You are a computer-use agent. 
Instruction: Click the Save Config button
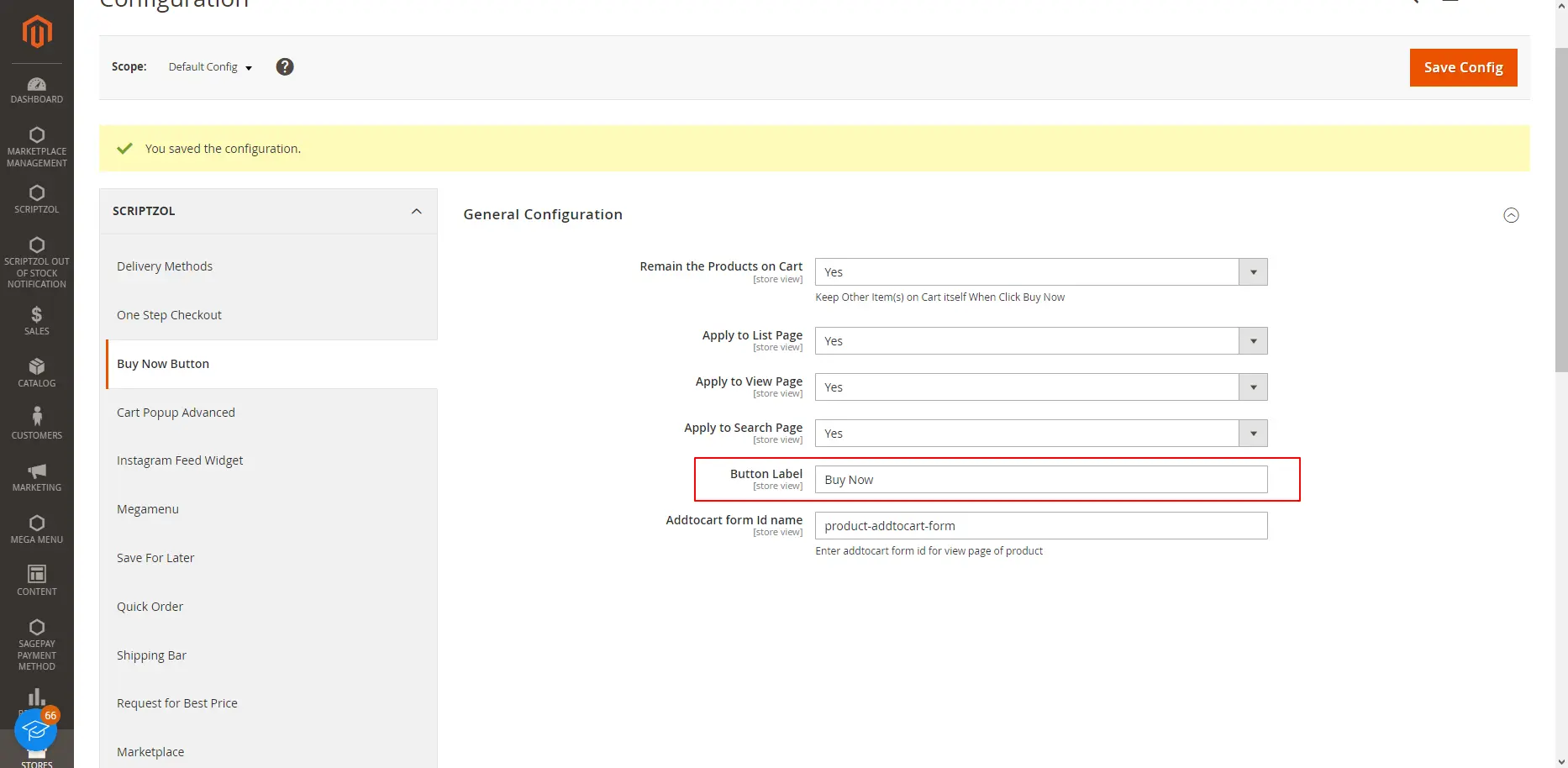(x=1463, y=67)
